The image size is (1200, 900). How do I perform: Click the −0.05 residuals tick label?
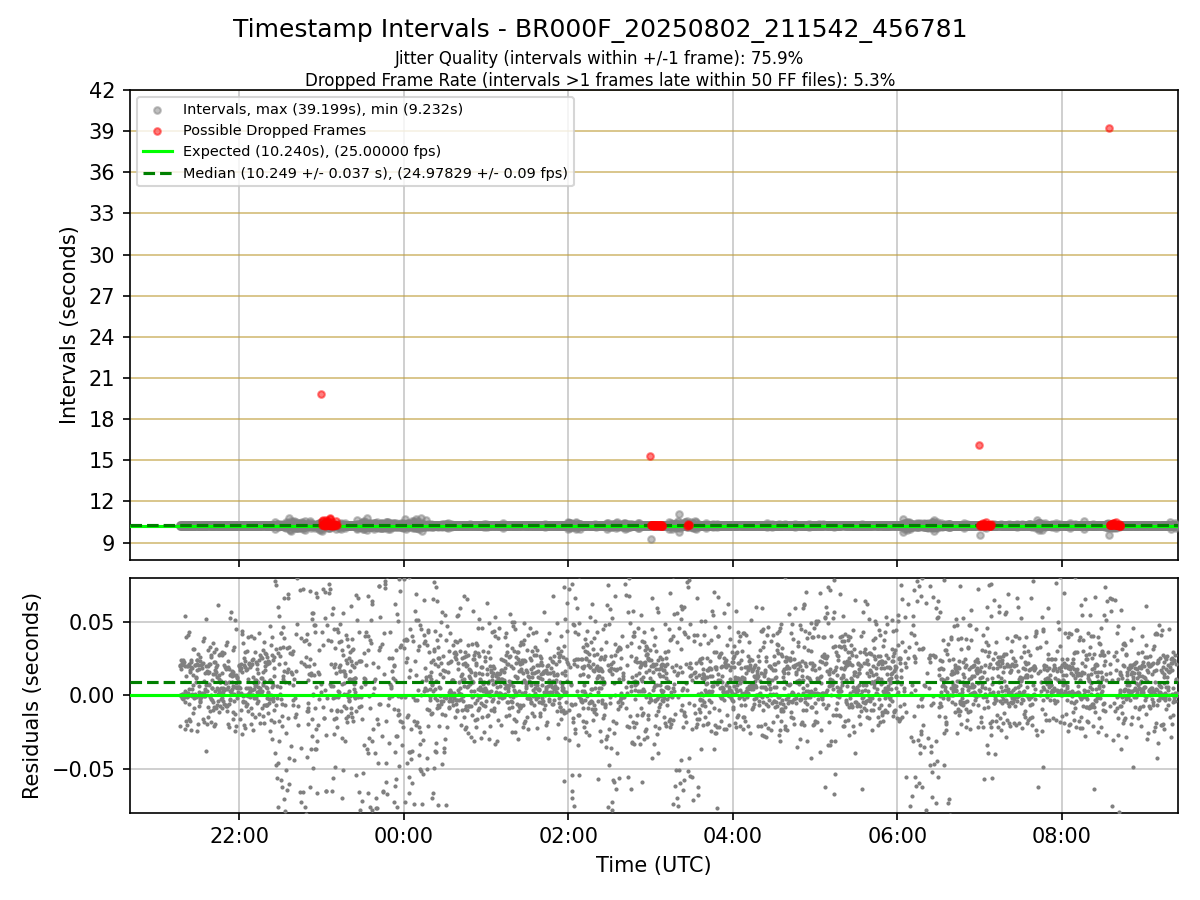pyautogui.click(x=82, y=769)
